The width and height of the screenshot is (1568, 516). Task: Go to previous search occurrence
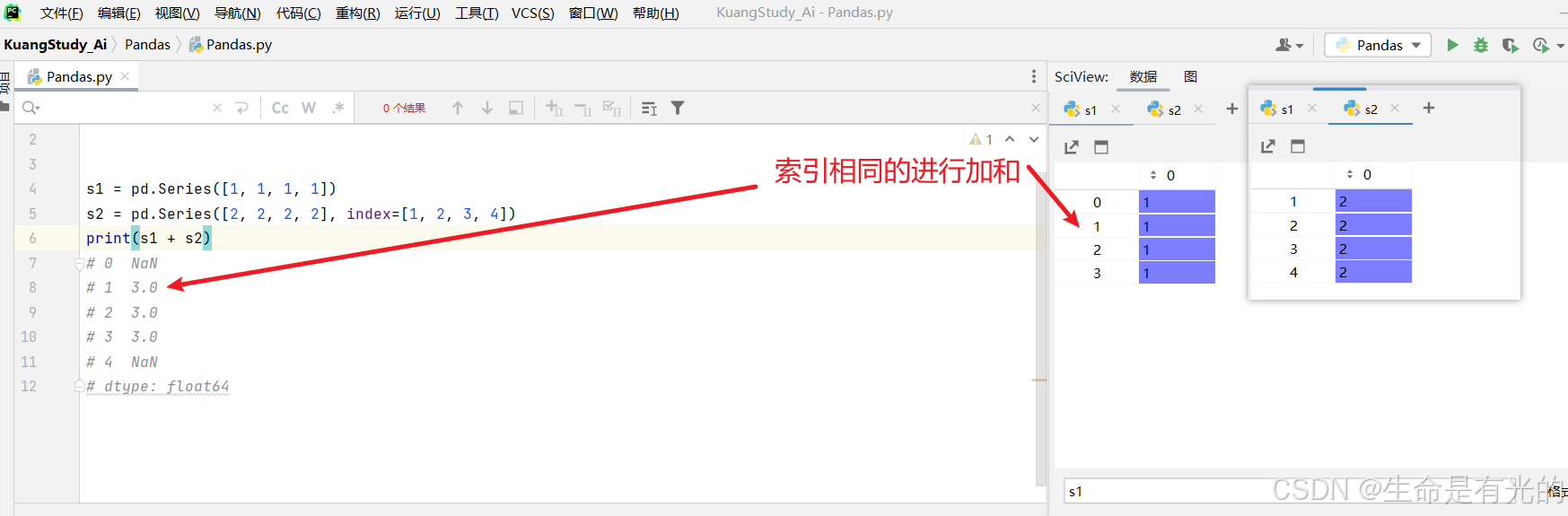[458, 108]
